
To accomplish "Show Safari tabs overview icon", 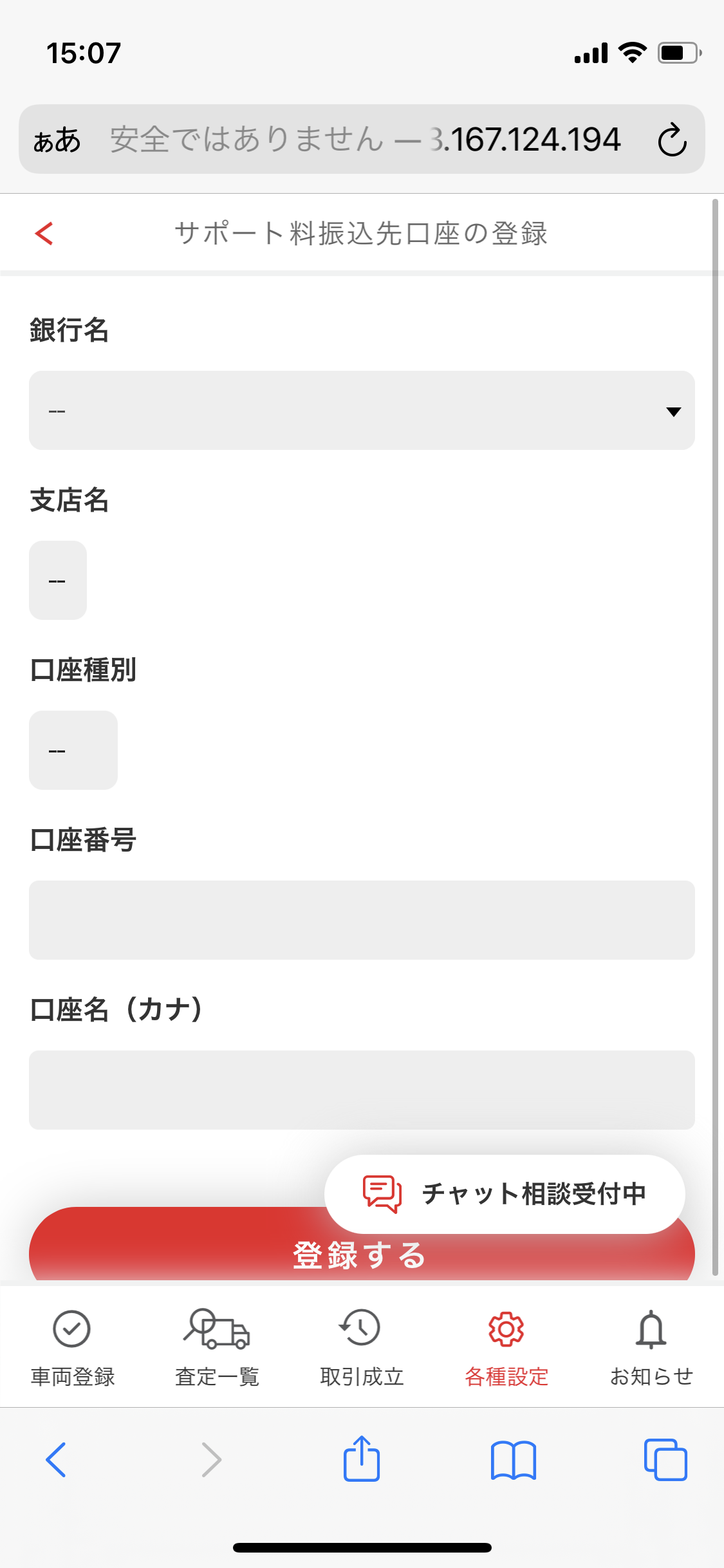I will coord(665,1459).
